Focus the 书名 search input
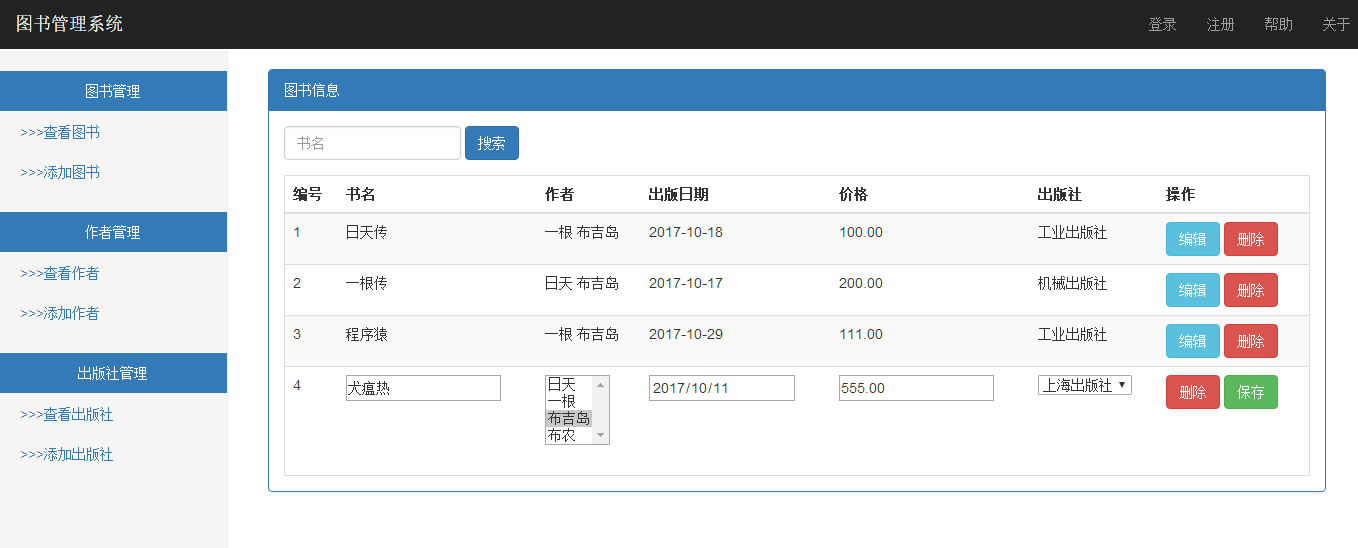Screen dimensions: 1358x548 pyautogui.click(x=372, y=143)
